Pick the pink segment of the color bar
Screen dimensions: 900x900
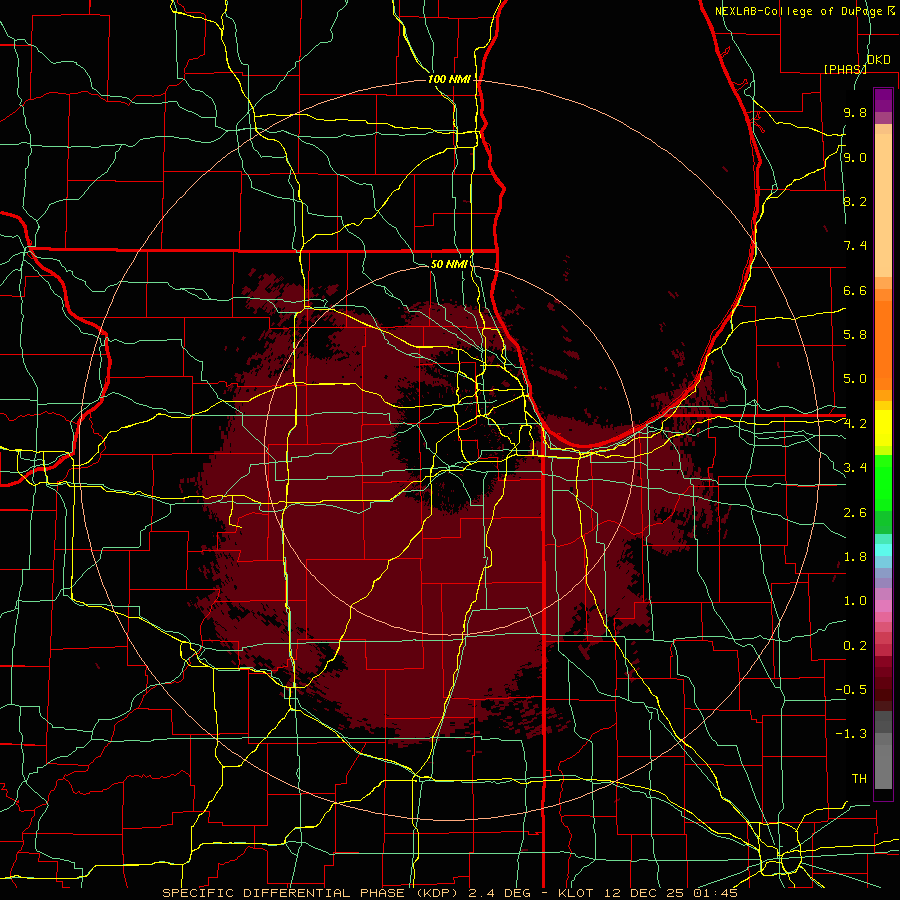point(883,606)
